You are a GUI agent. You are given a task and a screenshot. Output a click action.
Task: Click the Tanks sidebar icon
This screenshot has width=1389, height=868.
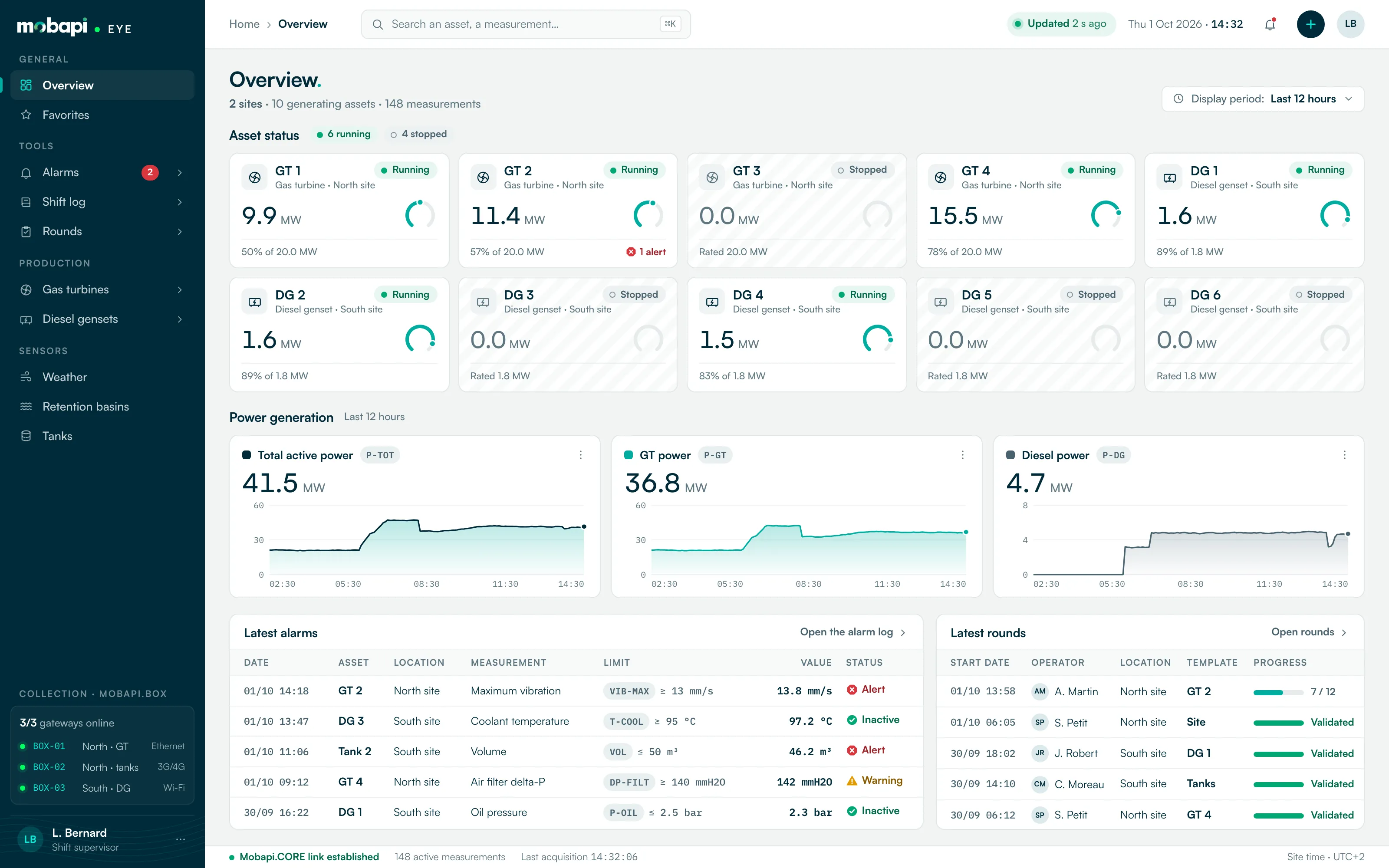tap(26, 436)
